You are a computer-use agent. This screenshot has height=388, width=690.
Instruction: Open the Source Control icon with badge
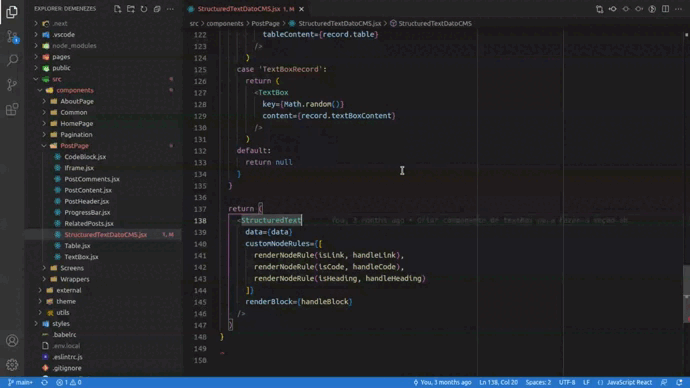(12, 36)
